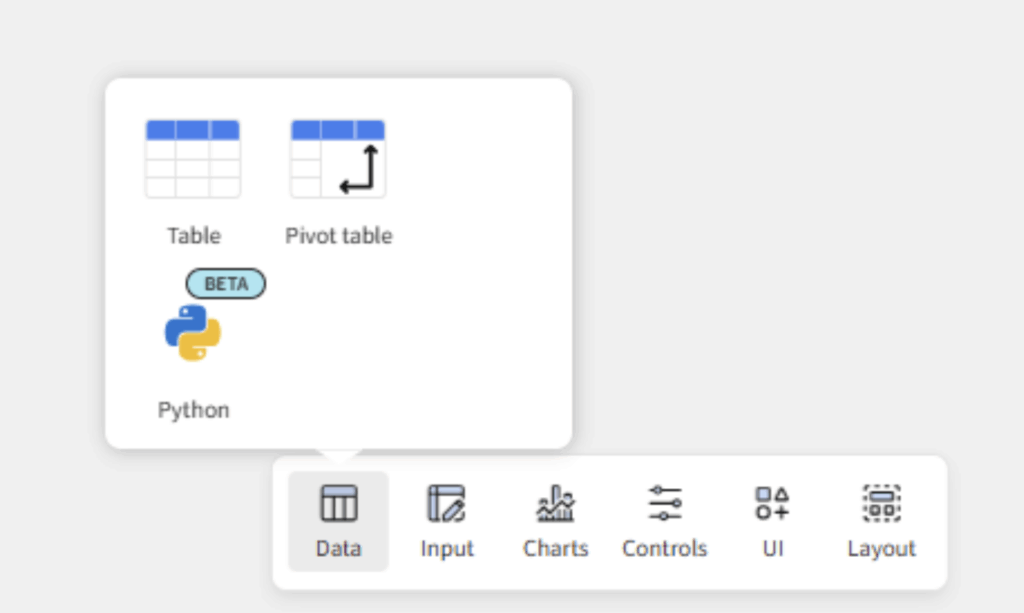The width and height of the screenshot is (1024, 613).
Task: Click the "UI" label in bottom toolbar
Action: 772,549
